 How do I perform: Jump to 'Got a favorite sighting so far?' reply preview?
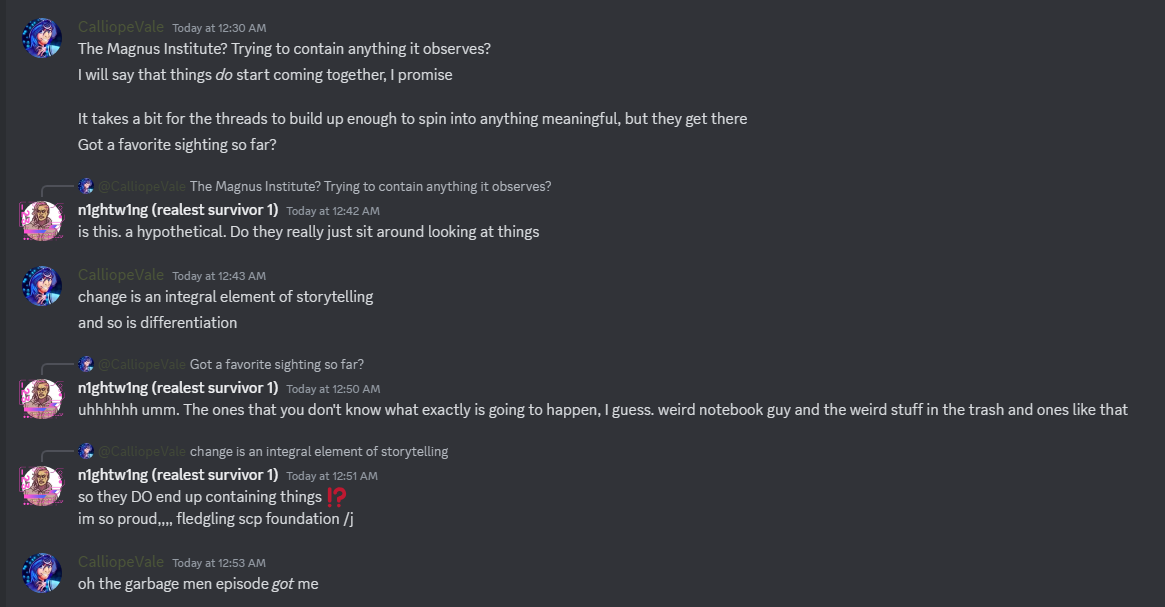pos(276,364)
